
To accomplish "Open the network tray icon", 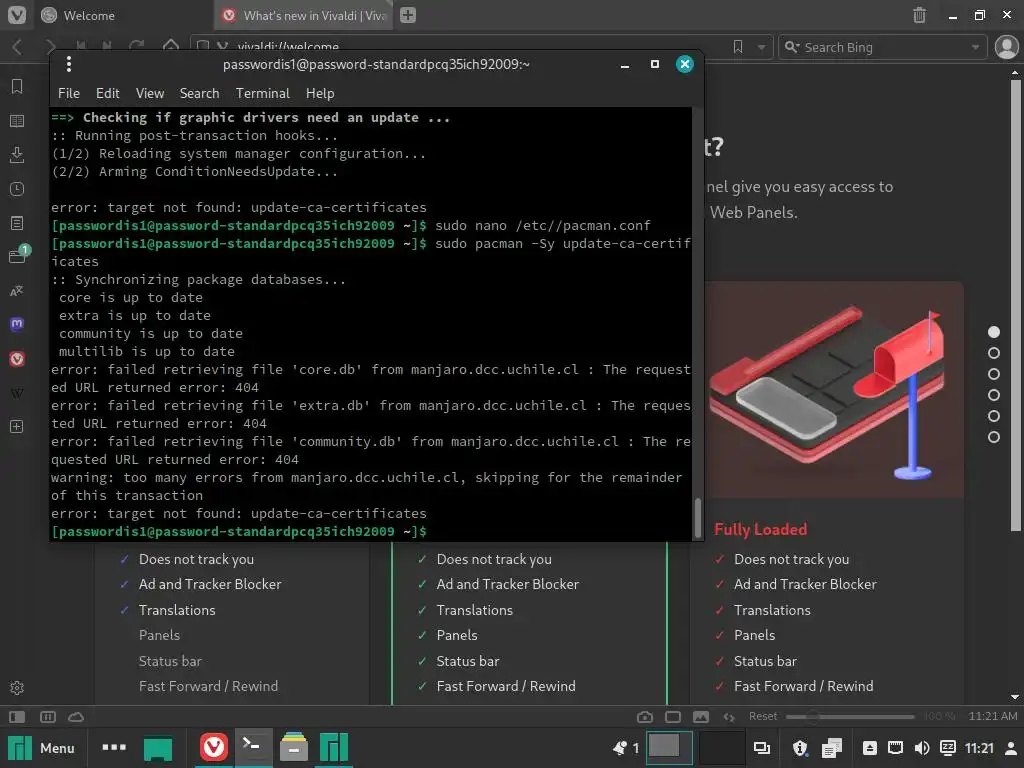I will (x=895, y=748).
